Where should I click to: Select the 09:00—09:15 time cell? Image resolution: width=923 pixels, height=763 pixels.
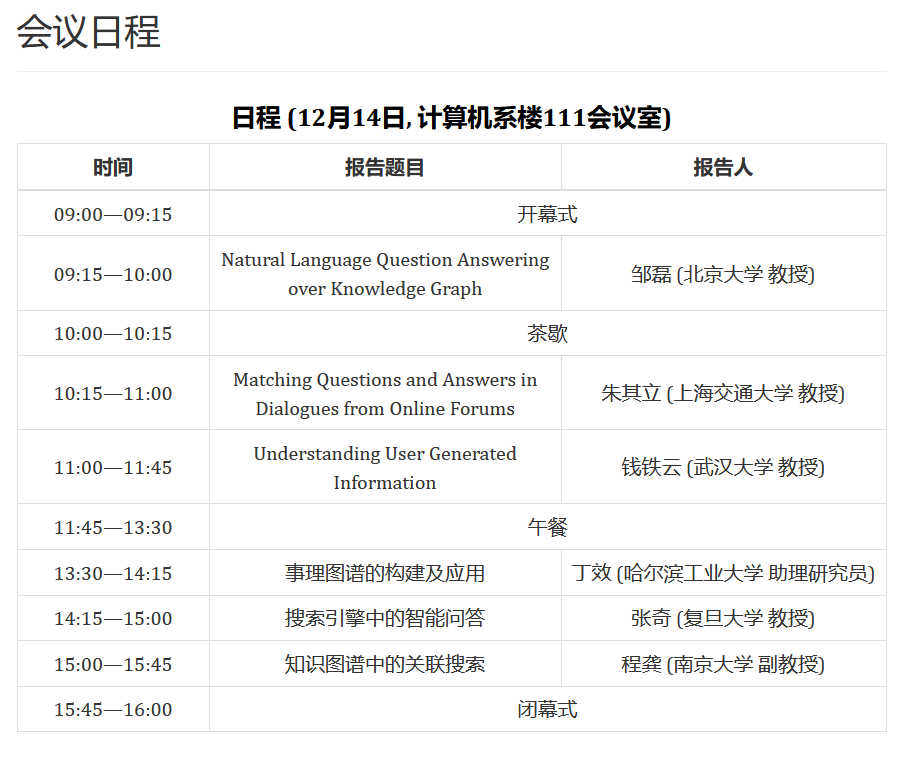click(113, 214)
